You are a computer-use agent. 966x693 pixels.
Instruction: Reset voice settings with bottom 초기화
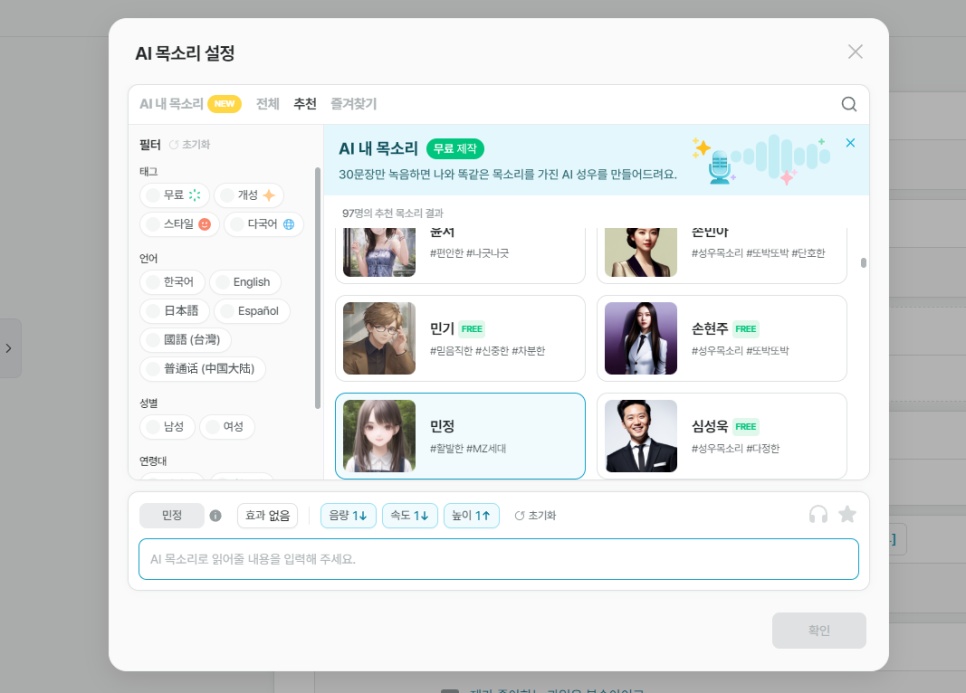coord(535,516)
